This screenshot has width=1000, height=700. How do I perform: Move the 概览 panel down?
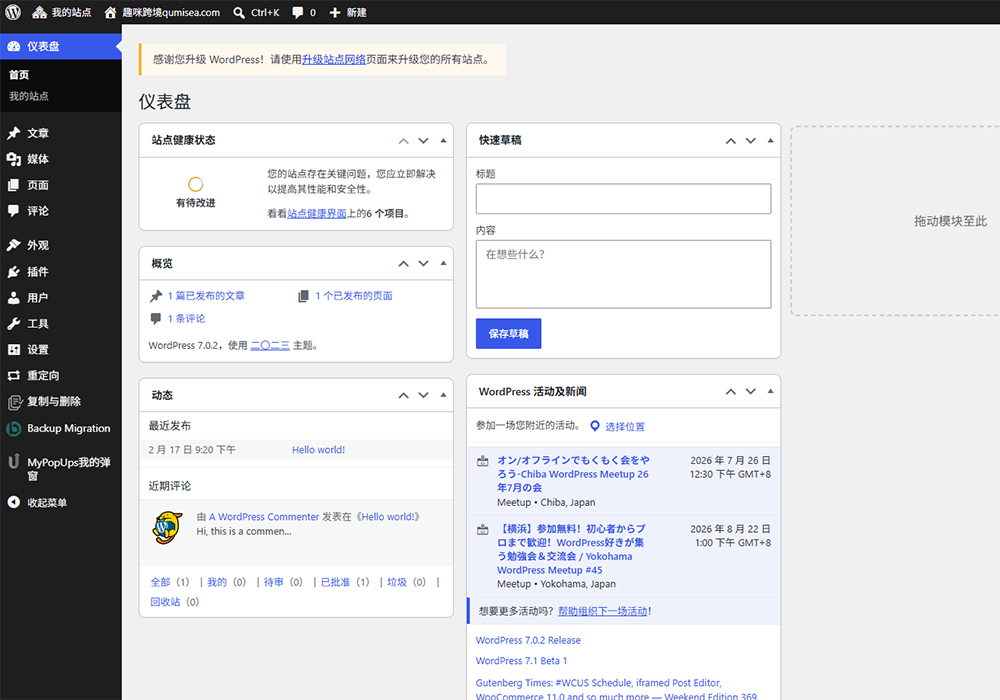(x=423, y=263)
